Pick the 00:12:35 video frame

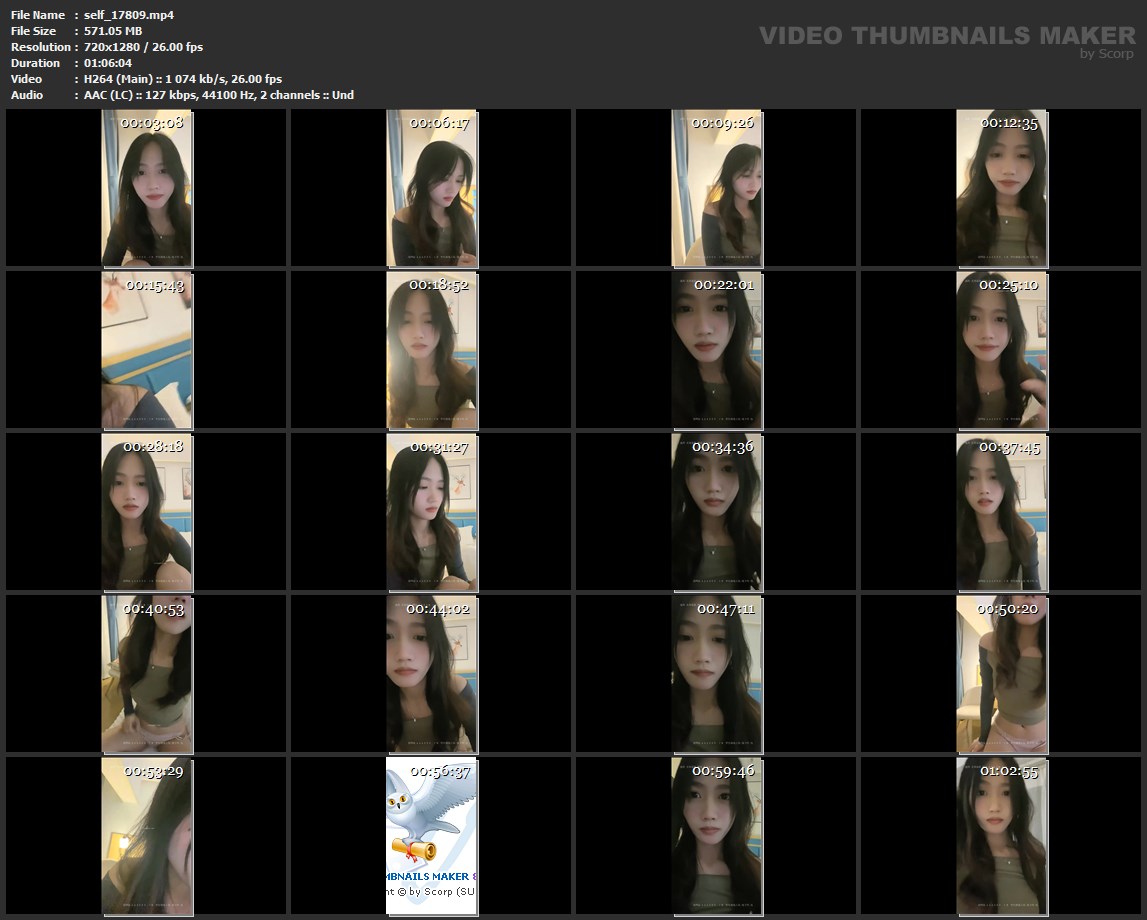[x=1001, y=189]
